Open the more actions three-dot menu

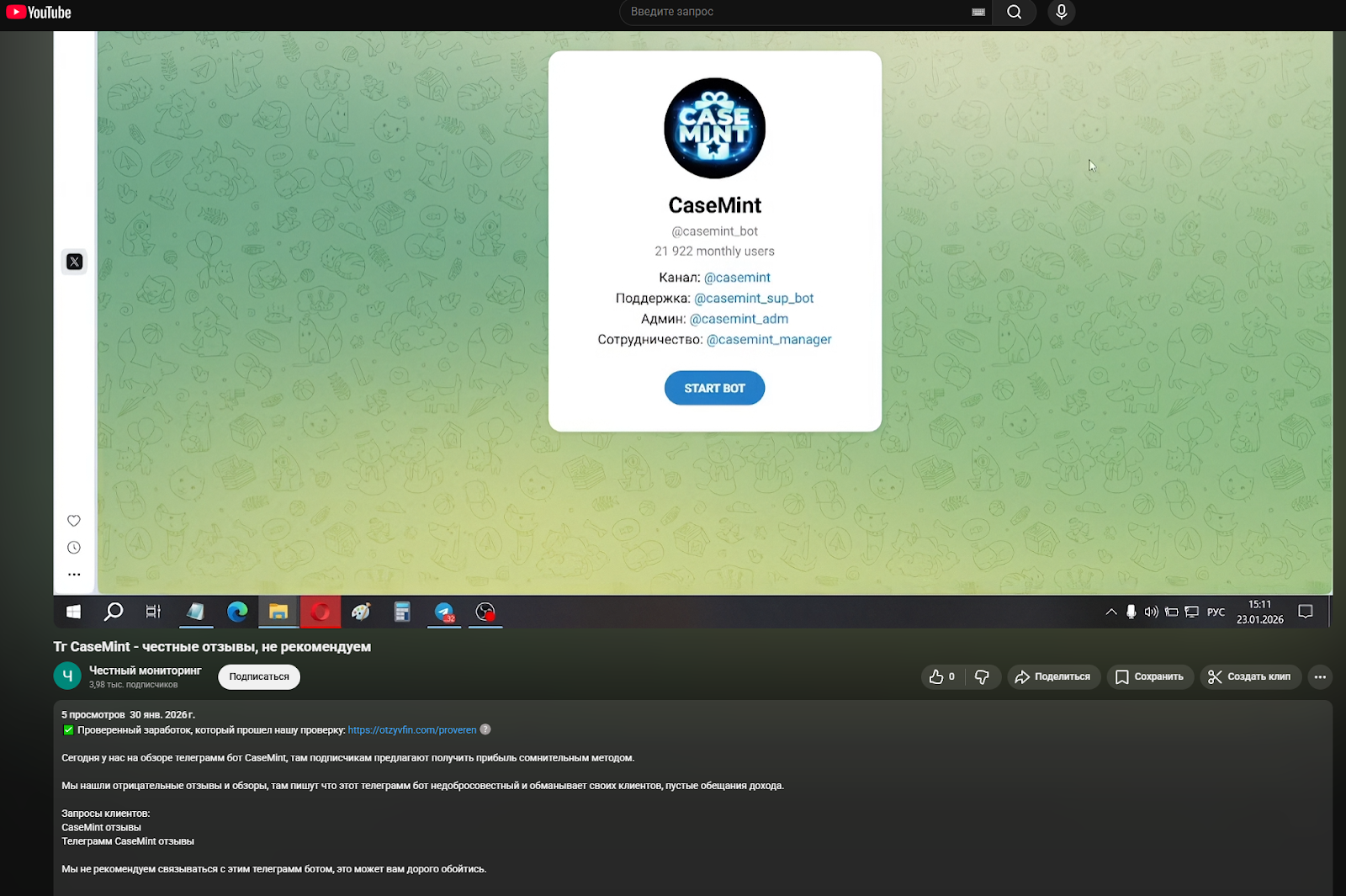point(1320,676)
